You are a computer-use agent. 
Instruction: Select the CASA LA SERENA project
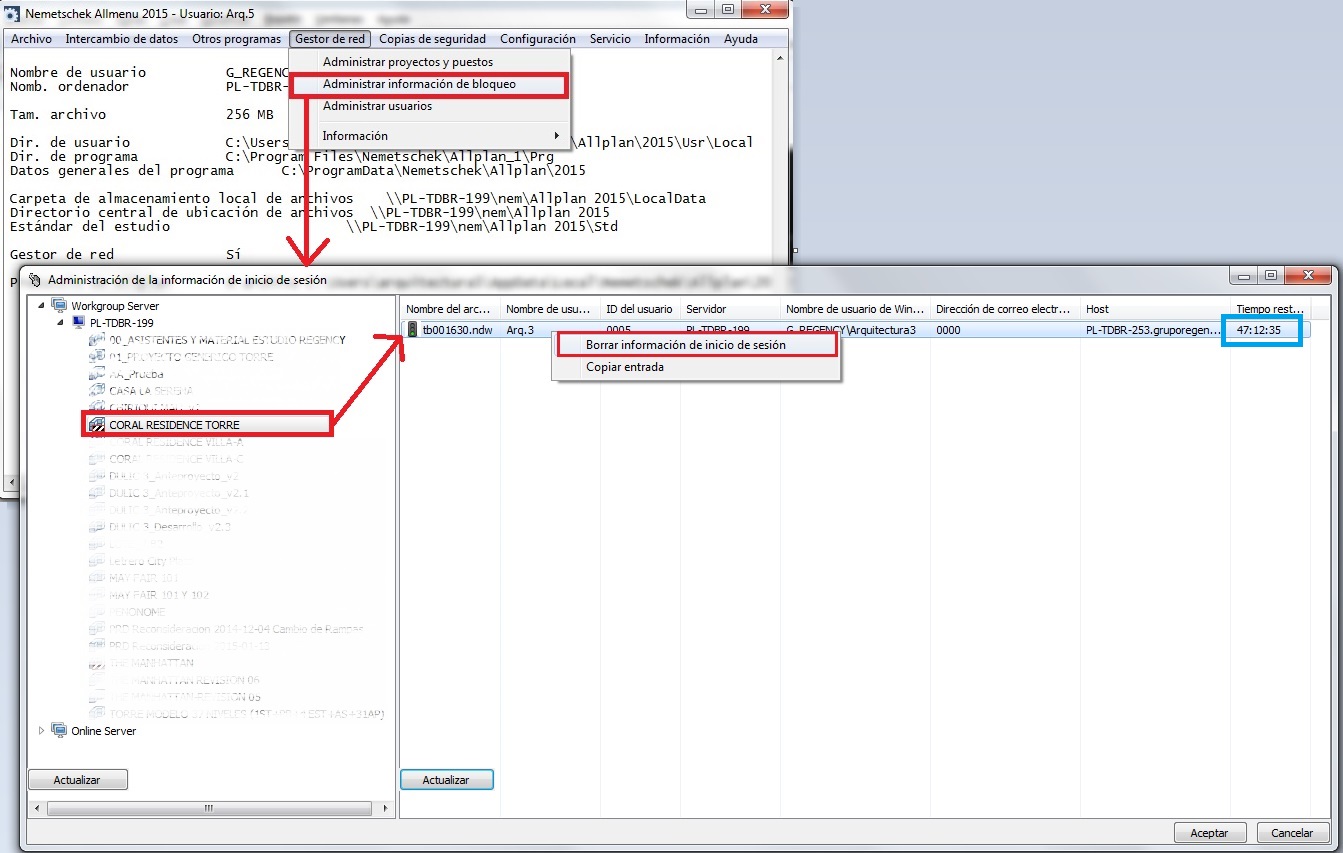(151, 391)
